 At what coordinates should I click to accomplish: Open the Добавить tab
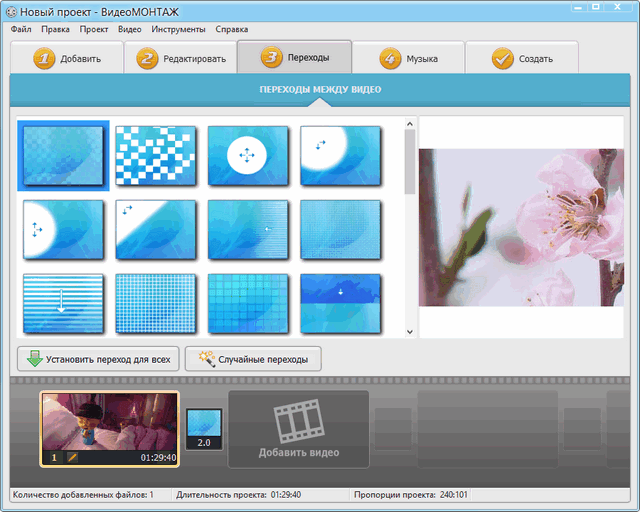[68, 58]
